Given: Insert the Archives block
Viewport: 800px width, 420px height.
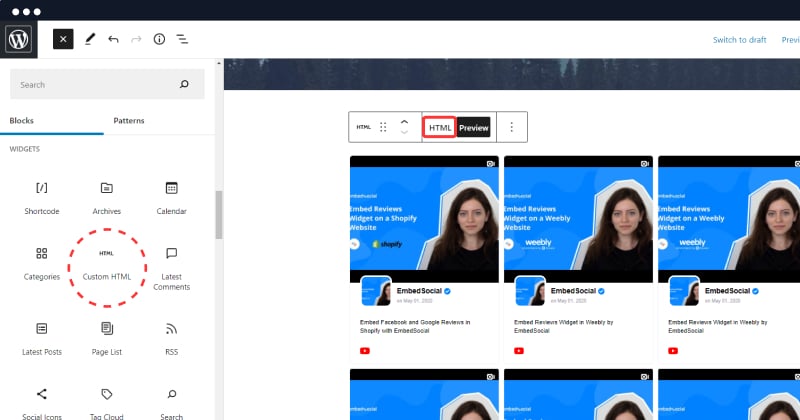Looking at the screenshot, I should (x=107, y=199).
